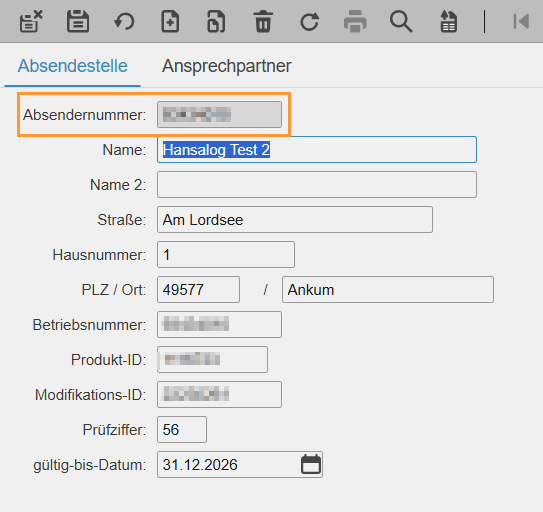543x512 pixels.
Task: Select the Prüfziffer field showing 56
Action: (x=182, y=430)
